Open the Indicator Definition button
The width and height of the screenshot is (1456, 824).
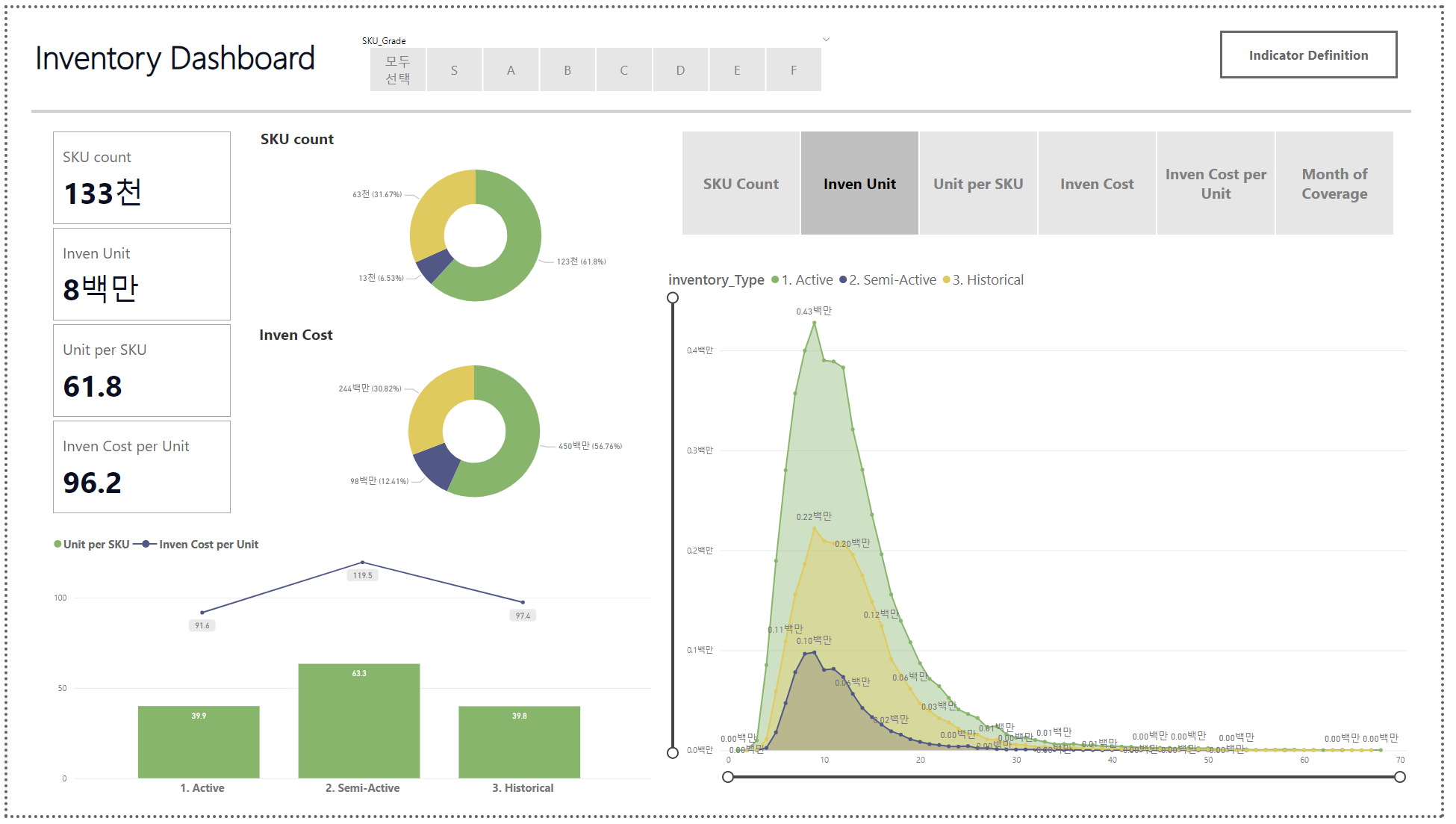[1308, 55]
